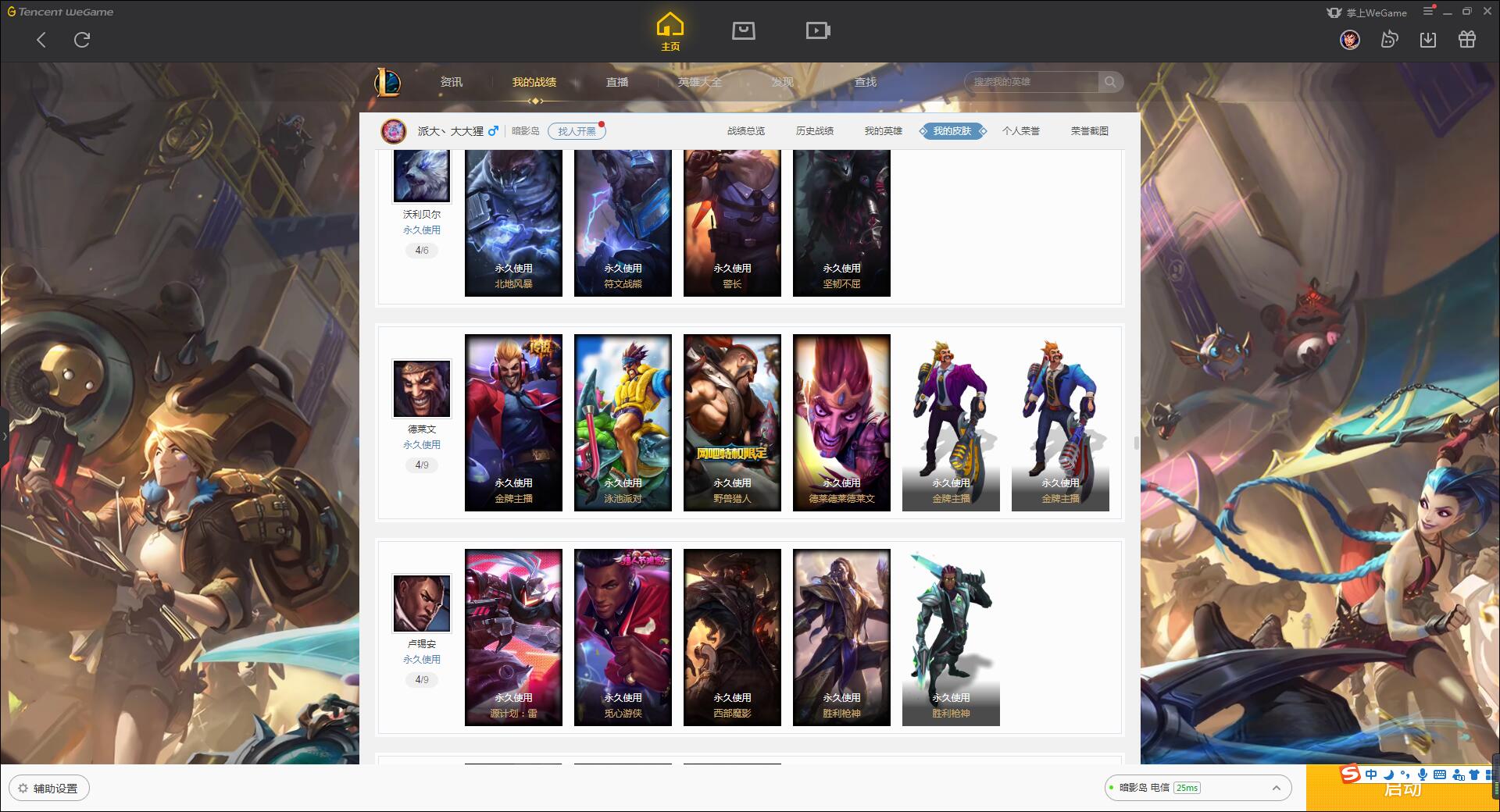Click the 暗影岛 server label by username

click(526, 131)
